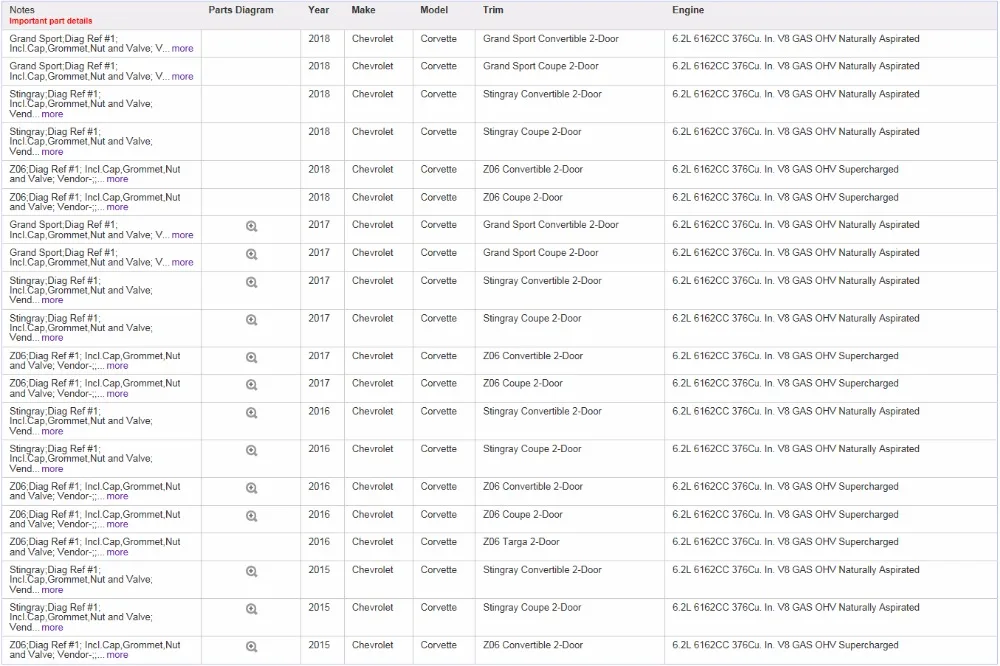This screenshot has height=666, width=1000.
Task: Click the 'Important part details' red label
Action: tap(50, 21)
